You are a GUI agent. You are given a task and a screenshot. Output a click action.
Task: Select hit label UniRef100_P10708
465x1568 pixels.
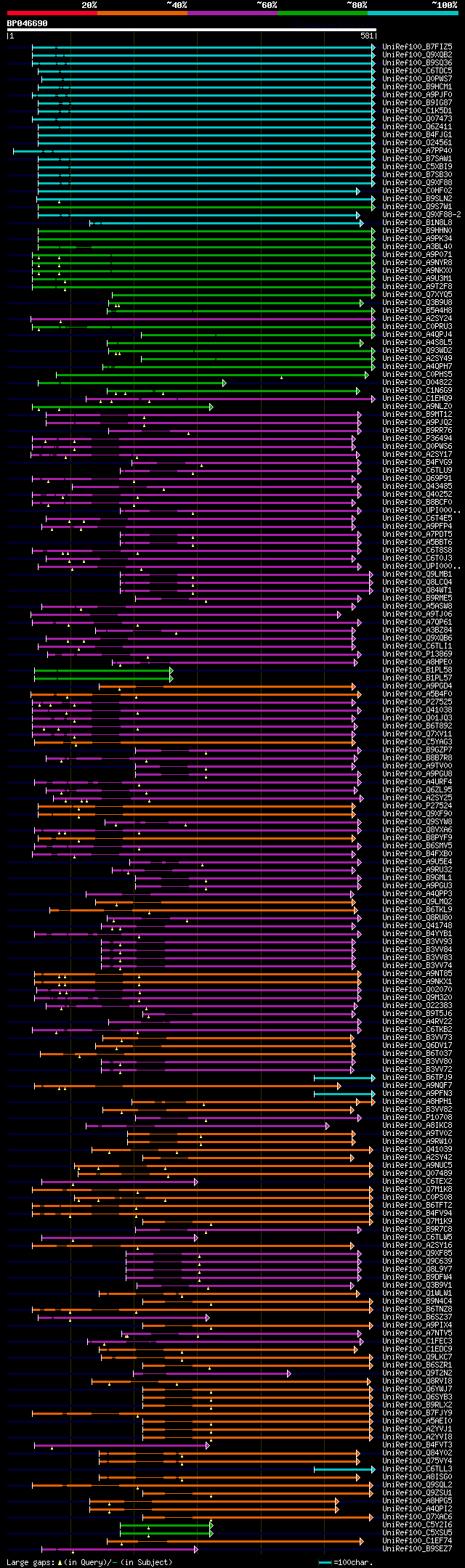click(x=417, y=1117)
